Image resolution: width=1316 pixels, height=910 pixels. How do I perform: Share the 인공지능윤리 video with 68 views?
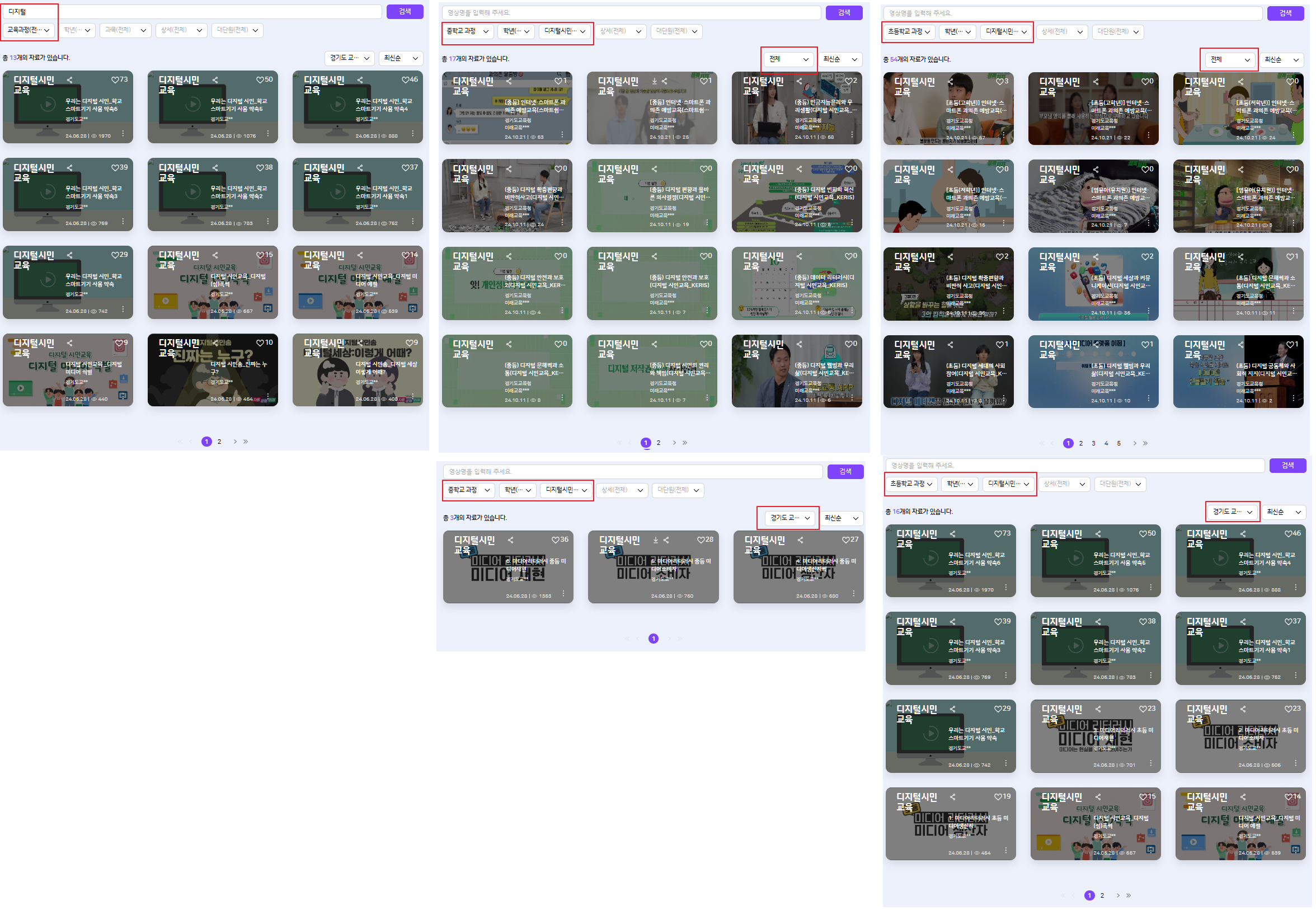pos(800,82)
